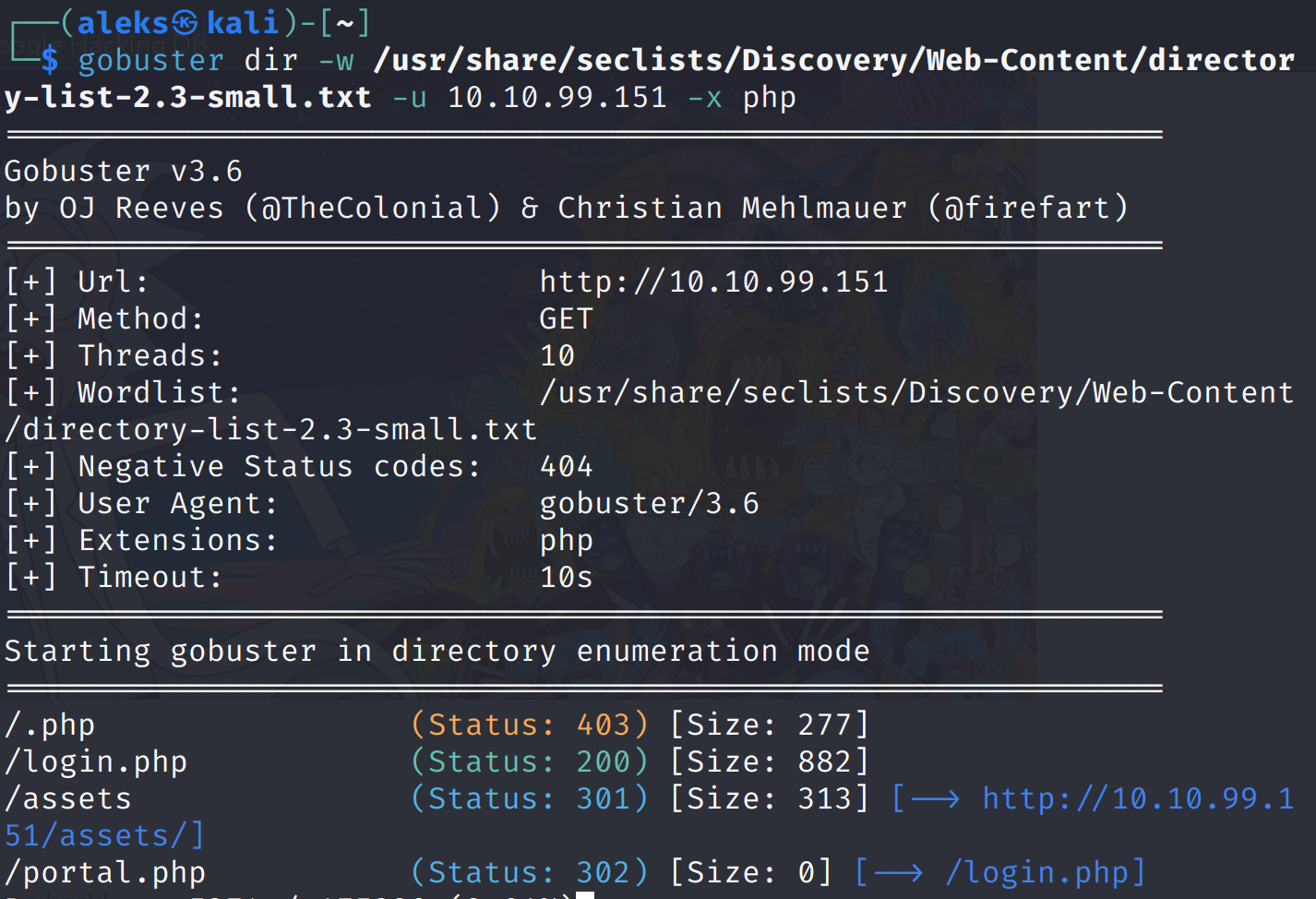
Task: Click the '$' prompt symbol
Action: coord(50,61)
